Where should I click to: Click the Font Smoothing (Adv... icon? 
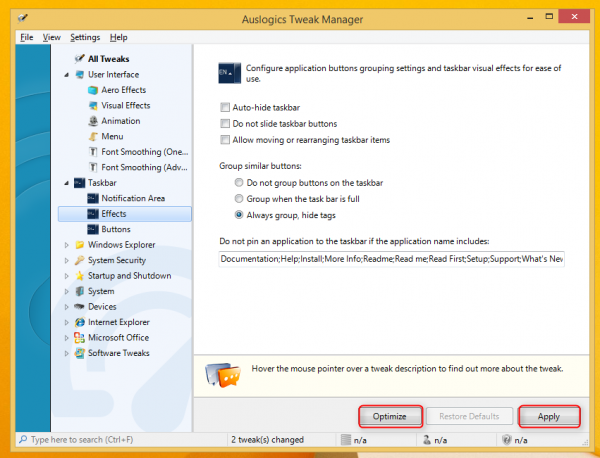tap(93, 167)
